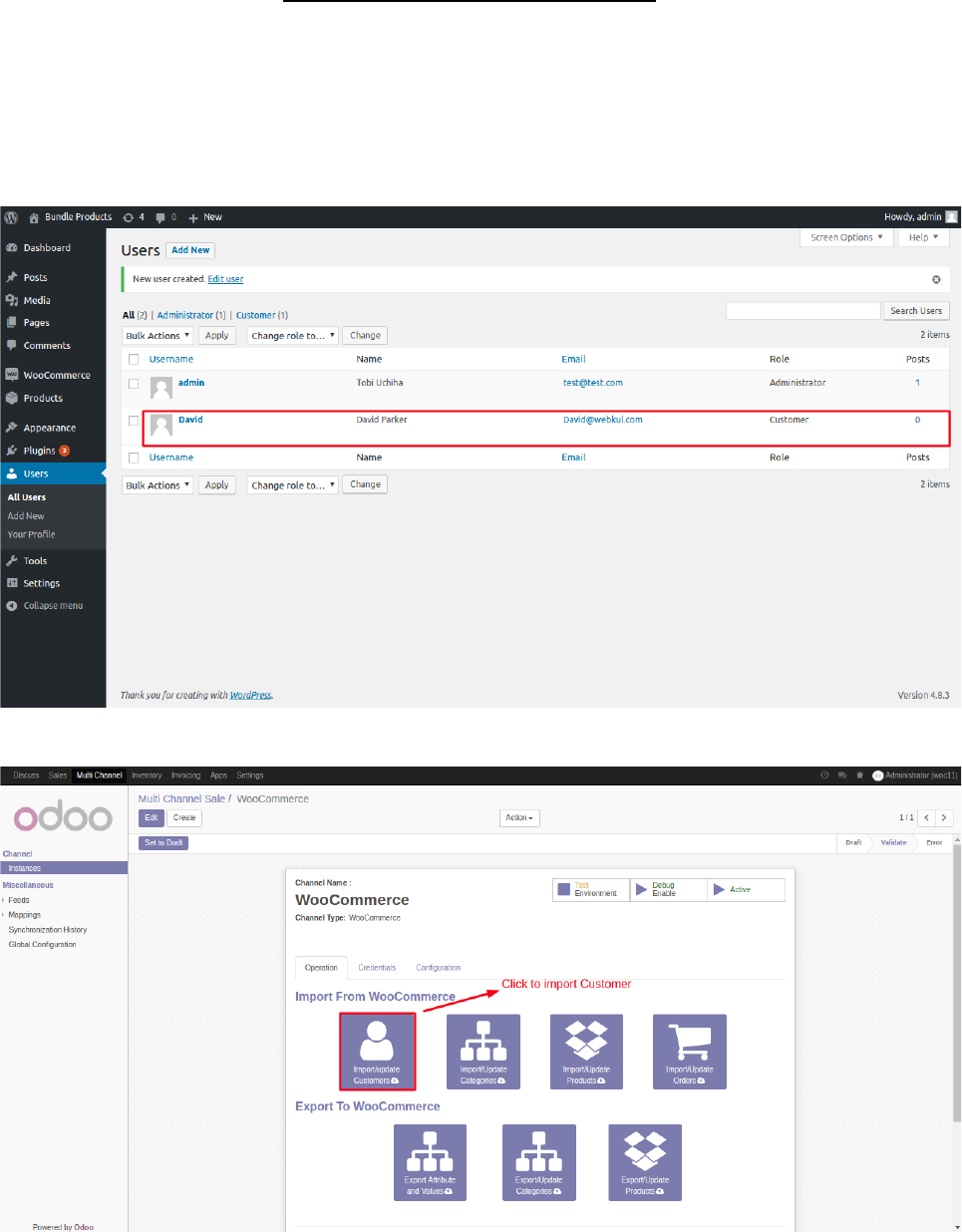The image size is (962, 1232).
Task: Open the comments bubble in the admin bar
Action: pyautogui.click(x=165, y=216)
